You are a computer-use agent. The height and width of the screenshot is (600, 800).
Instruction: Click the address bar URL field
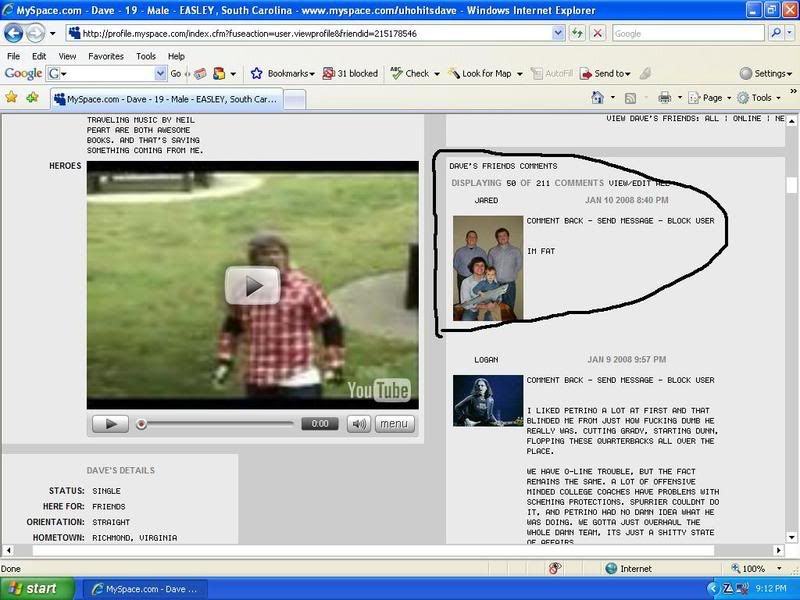click(309, 34)
